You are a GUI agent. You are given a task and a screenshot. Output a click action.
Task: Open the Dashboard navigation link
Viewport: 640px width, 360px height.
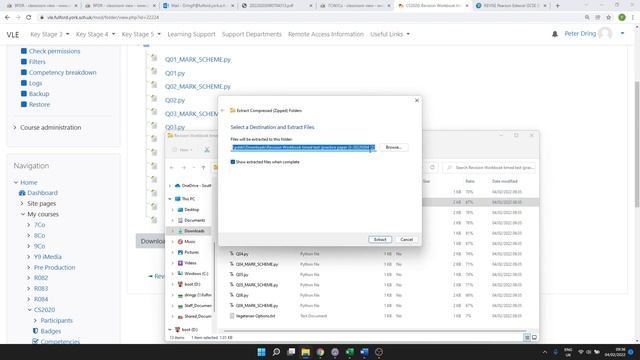click(x=42, y=193)
